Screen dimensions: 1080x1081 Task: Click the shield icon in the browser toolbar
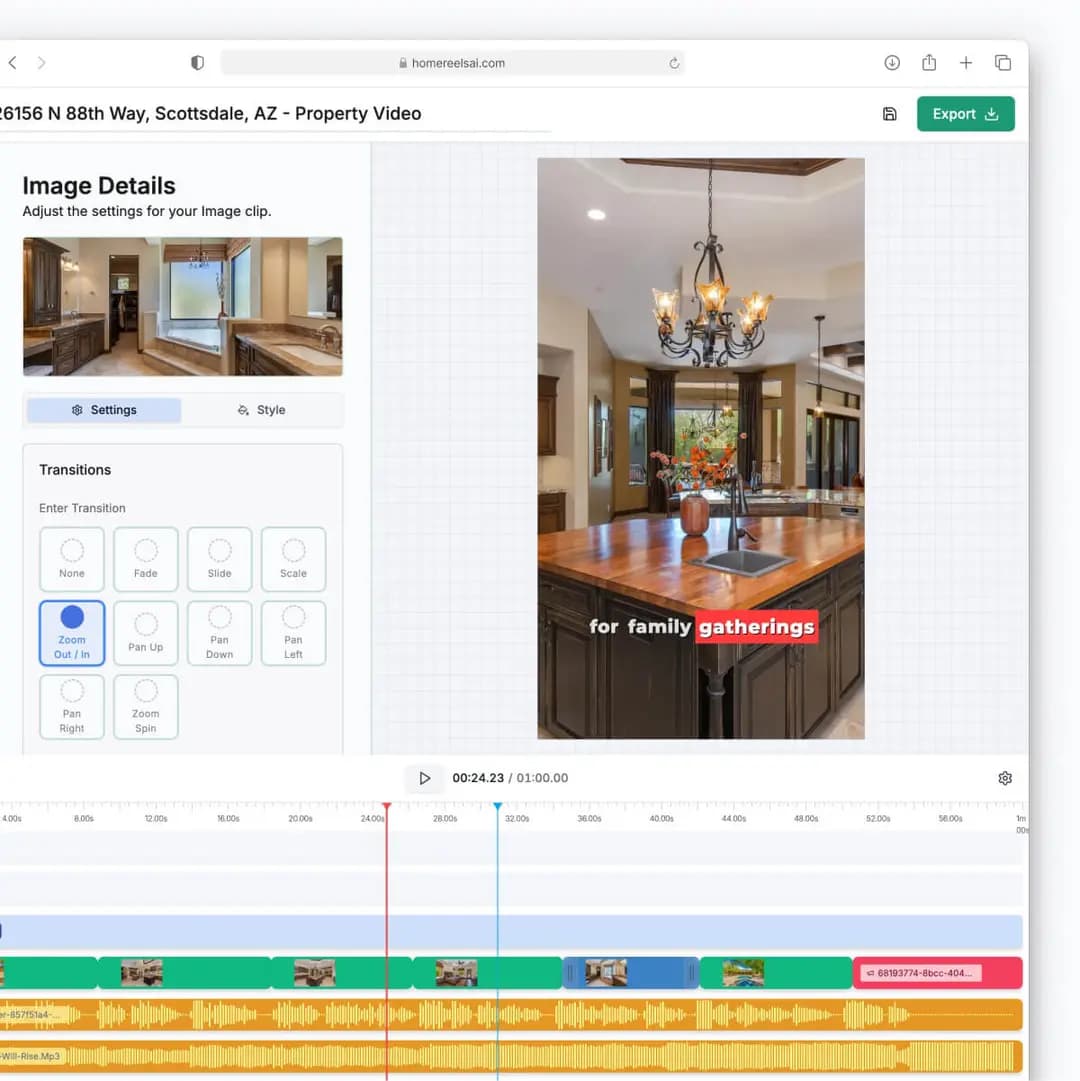point(197,62)
